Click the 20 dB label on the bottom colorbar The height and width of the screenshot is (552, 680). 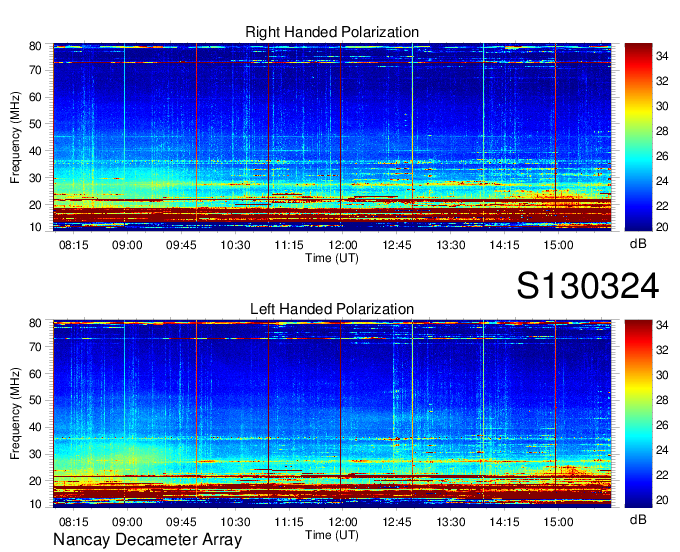pyautogui.click(x=662, y=500)
